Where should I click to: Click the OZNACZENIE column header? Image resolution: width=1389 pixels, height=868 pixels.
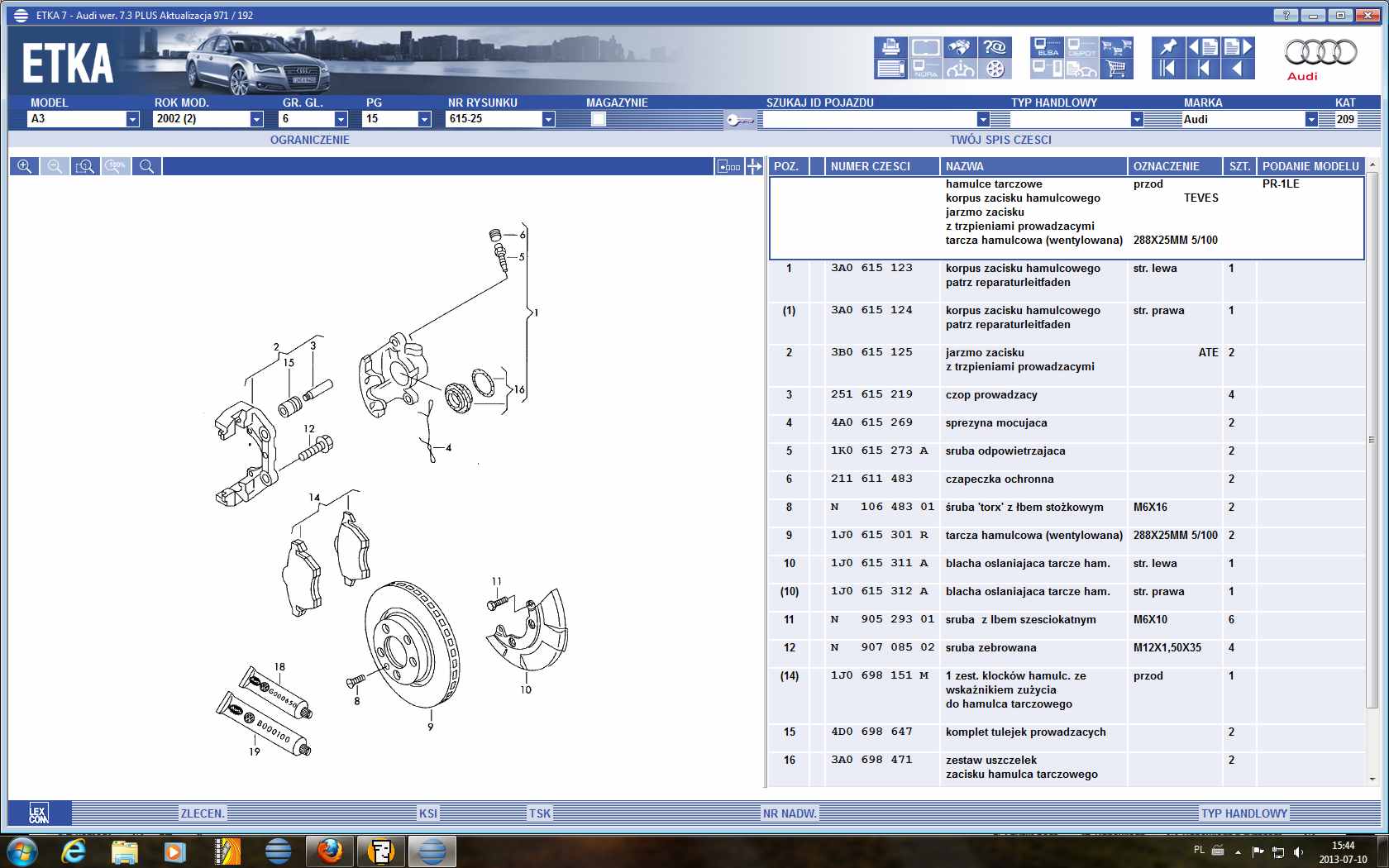[1175, 166]
